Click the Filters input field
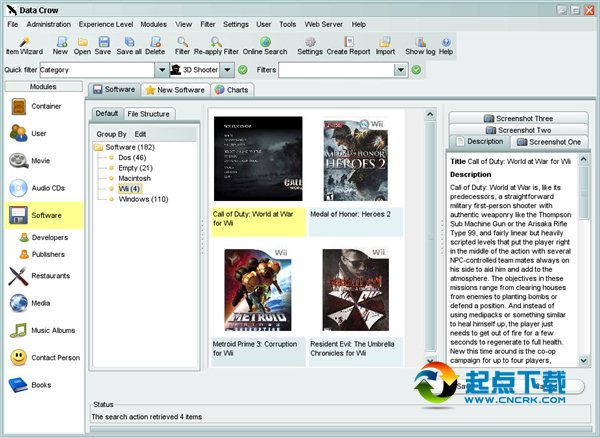 [336, 70]
